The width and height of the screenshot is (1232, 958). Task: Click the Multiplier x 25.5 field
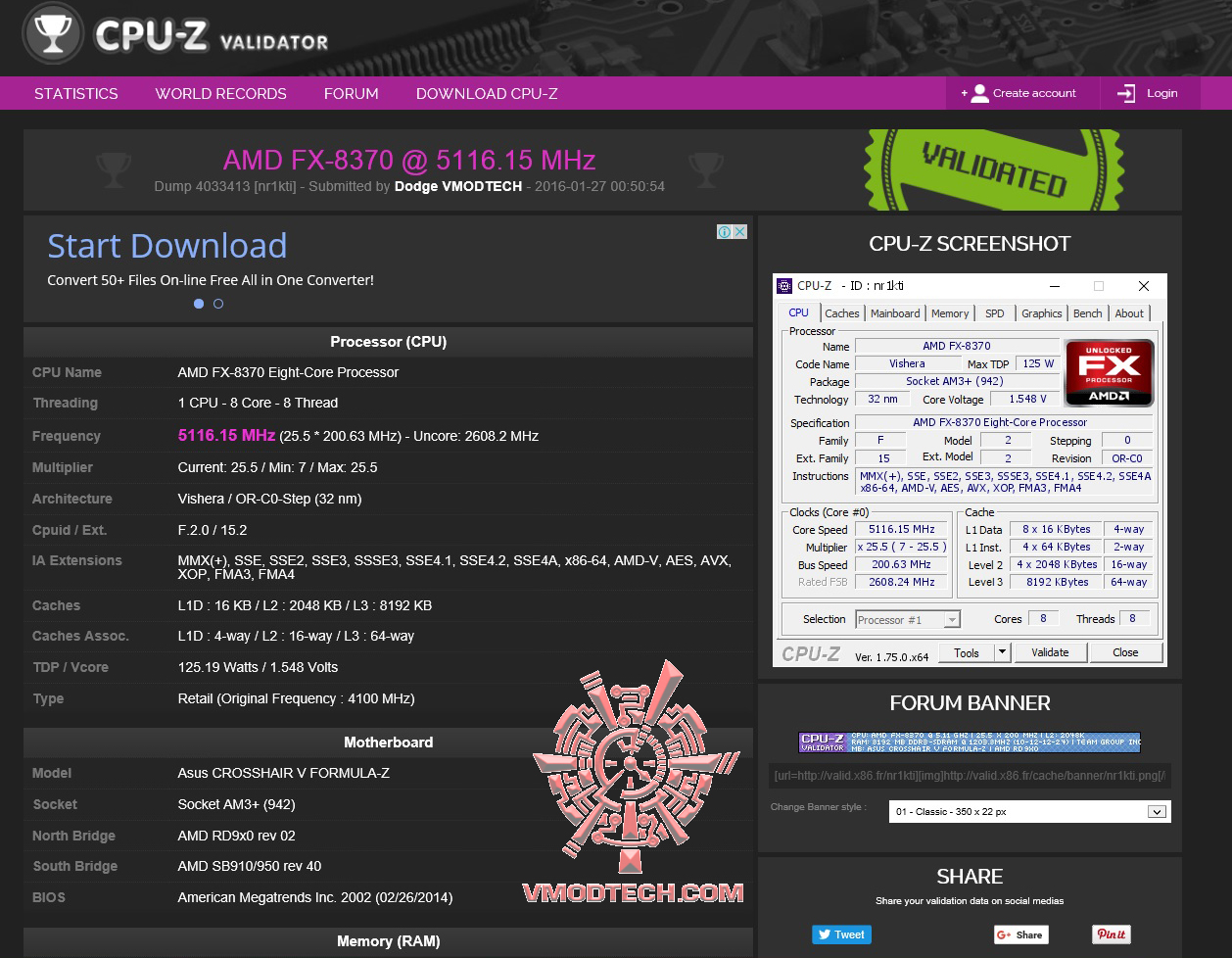click(x=901, y=547)
